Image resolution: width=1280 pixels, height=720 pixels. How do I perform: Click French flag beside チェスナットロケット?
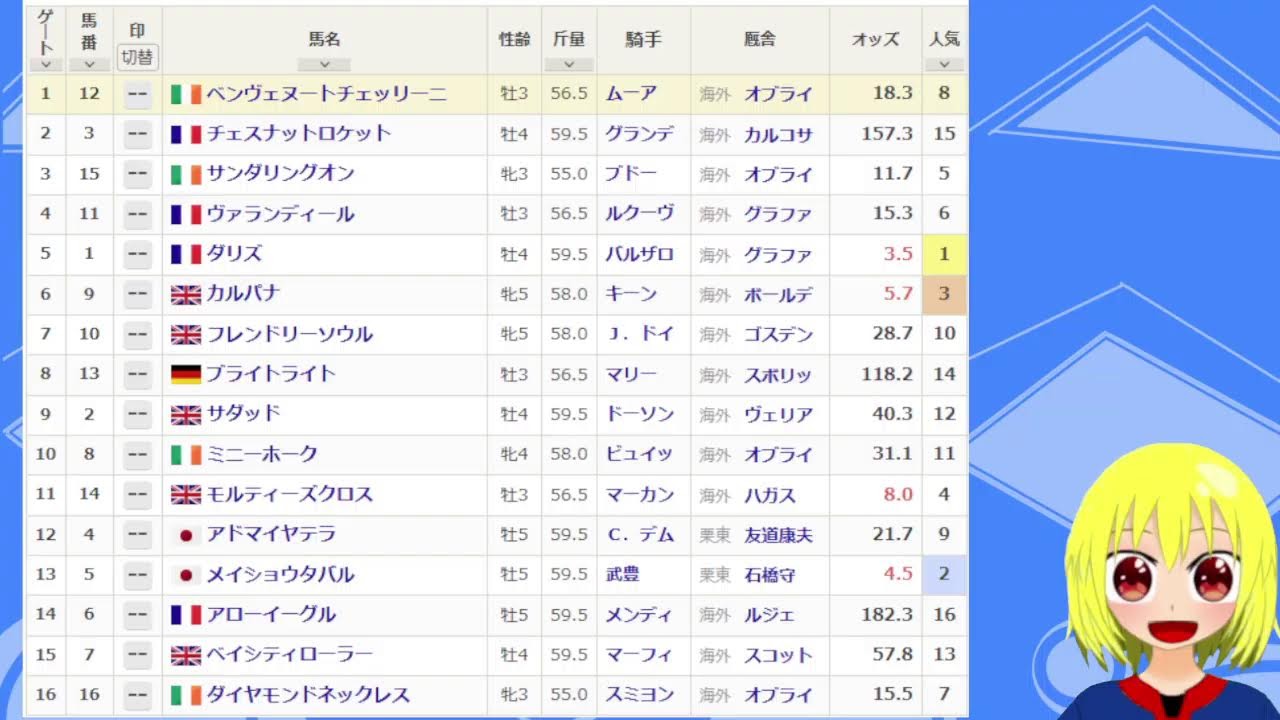(x=186, y=134)
